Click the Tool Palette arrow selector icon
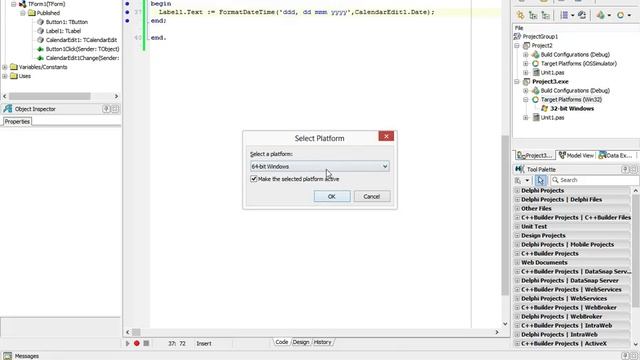The height and width of the screenshot is (360, 640). pos(540,180)
